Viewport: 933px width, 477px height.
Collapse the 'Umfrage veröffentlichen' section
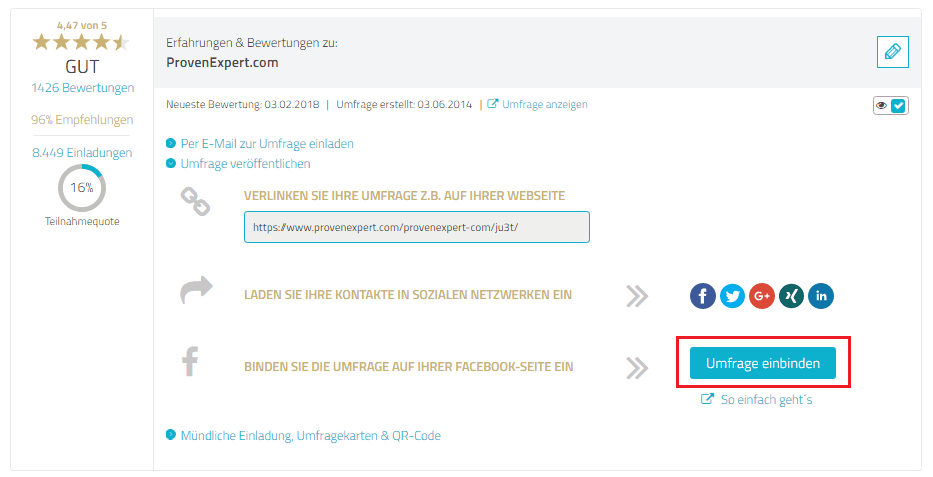coord(245,164)
